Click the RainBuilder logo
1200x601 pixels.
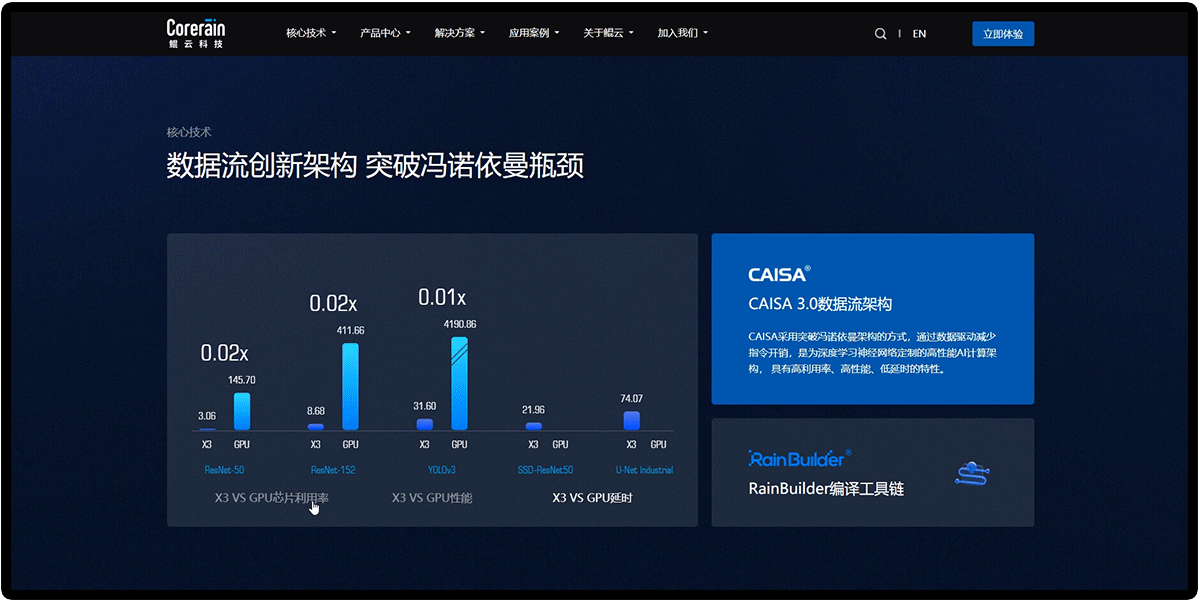[x=799, y=458]
